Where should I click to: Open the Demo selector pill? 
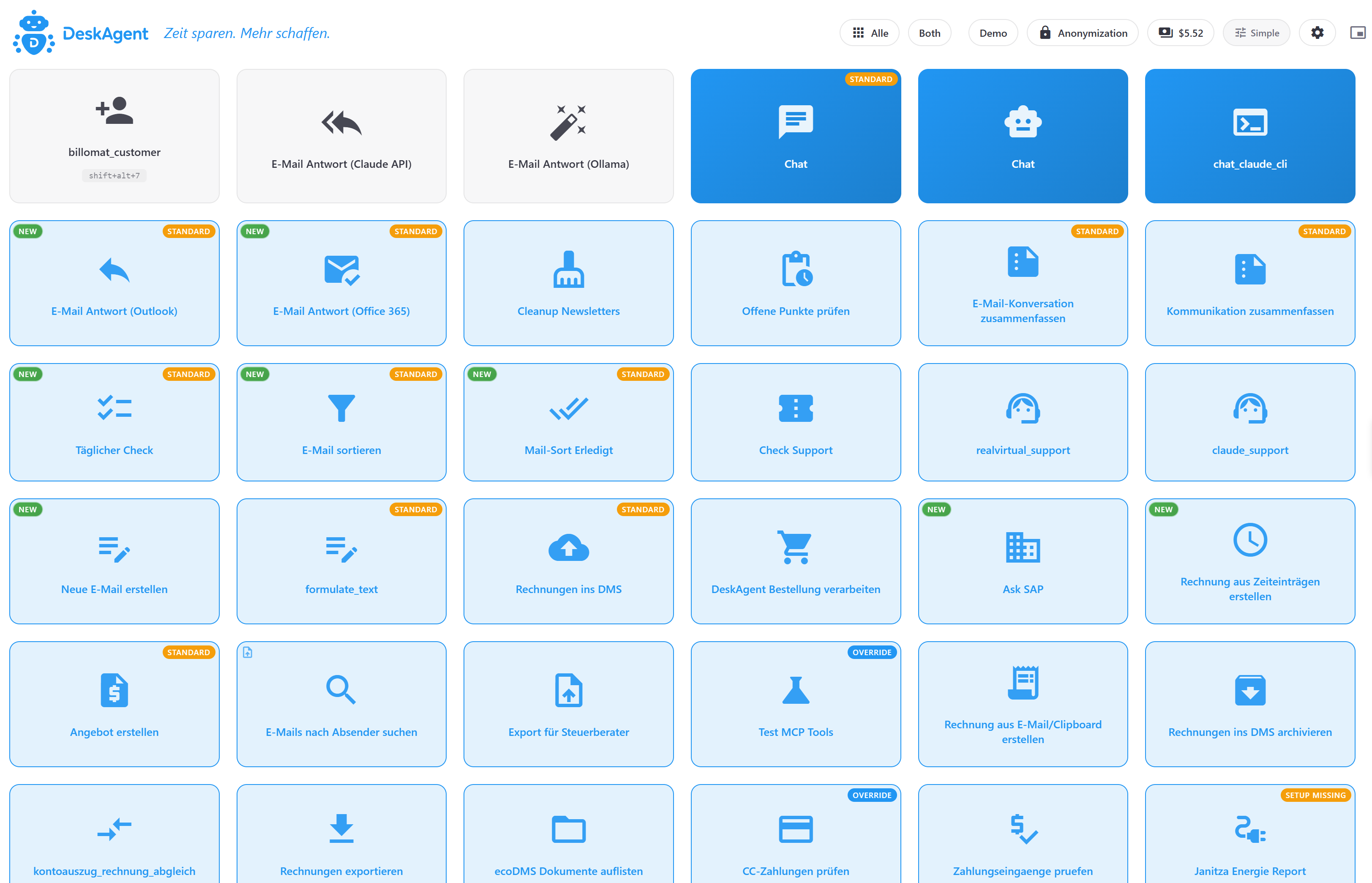point(992,33)
